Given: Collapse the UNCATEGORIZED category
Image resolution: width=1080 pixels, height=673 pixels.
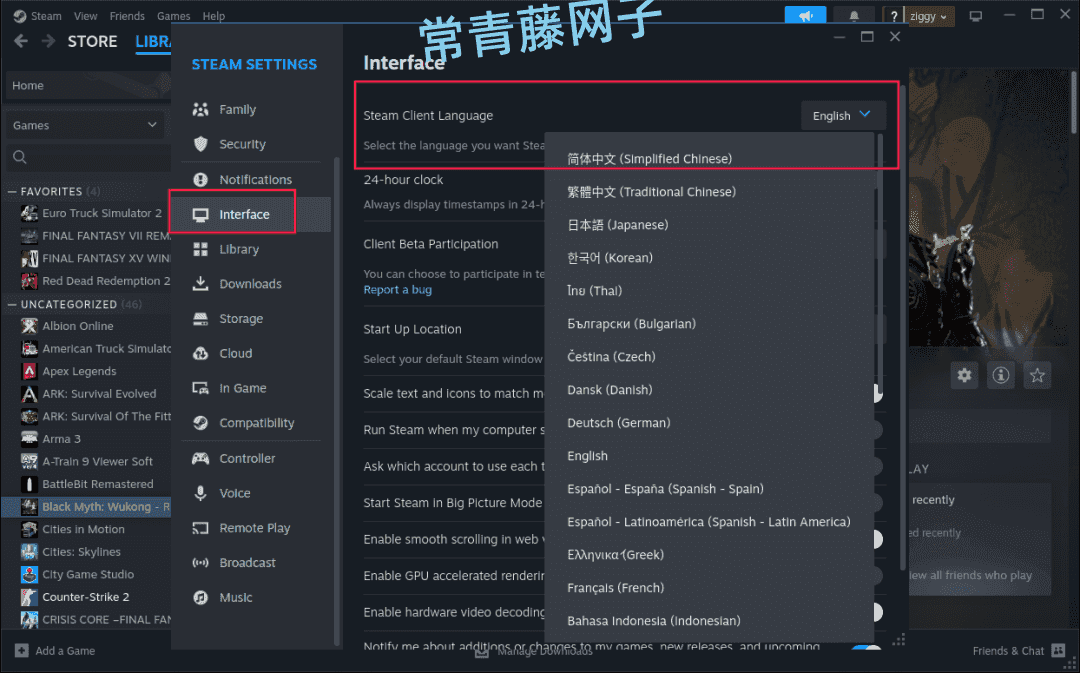Looking at the screenshot, I should pyautogui.click(x=13, y=304).
